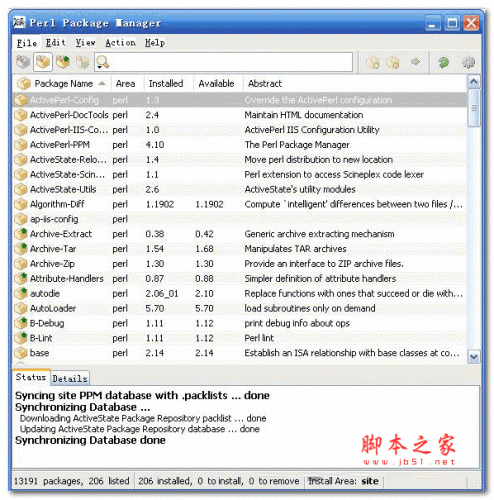Open the Help menu

(155, 43)
